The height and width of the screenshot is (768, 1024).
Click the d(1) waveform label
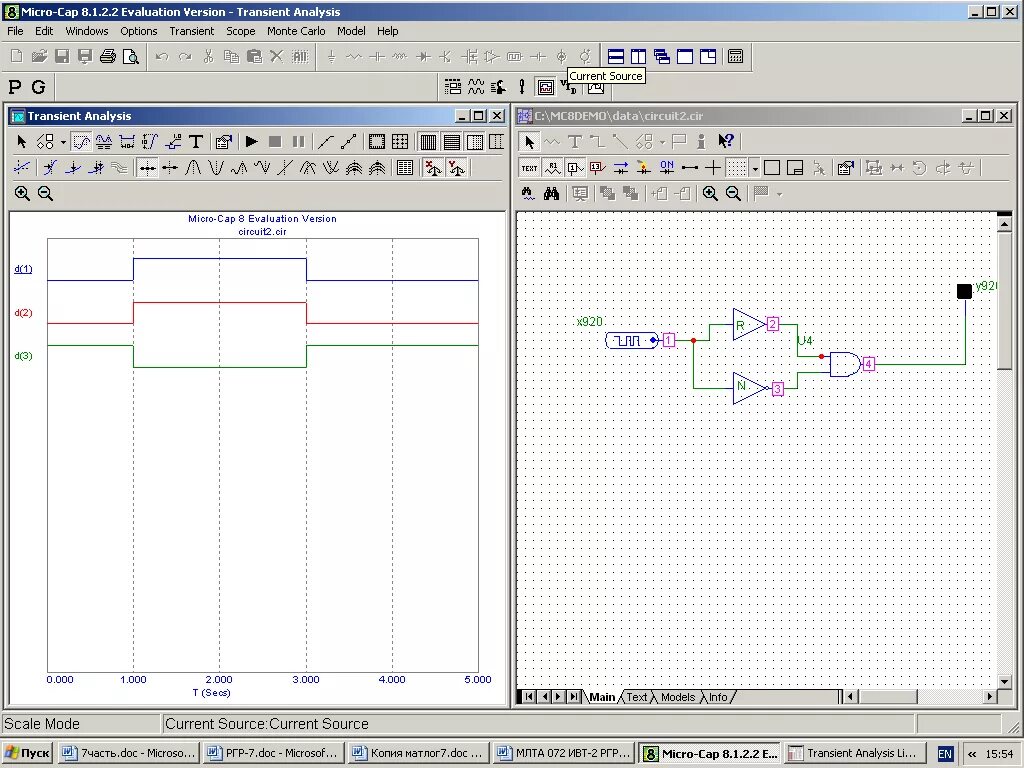24,269
